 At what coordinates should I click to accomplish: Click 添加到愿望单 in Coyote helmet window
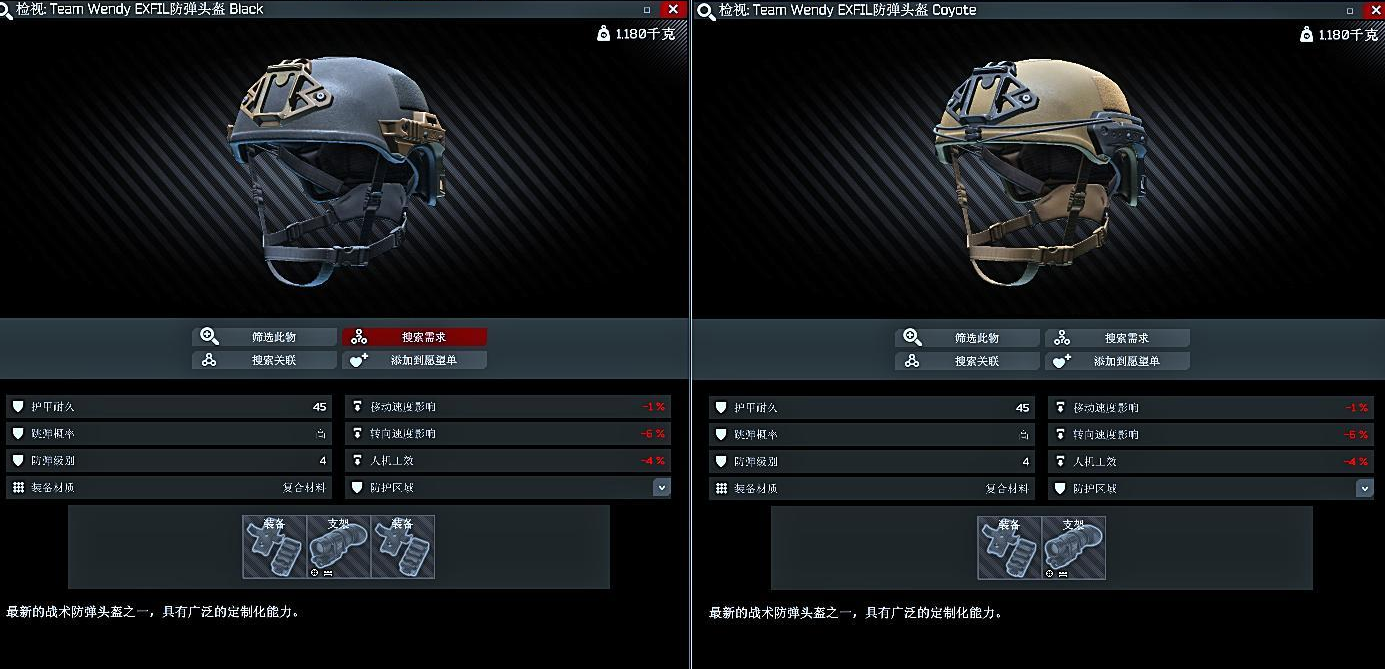point(1117,361)
